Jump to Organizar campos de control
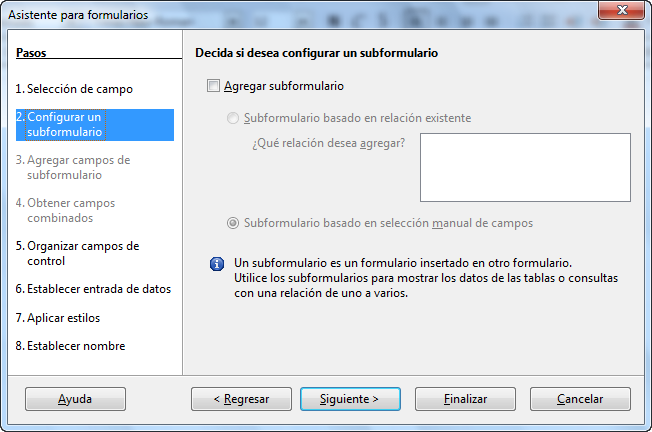The image size is (652, 432). pos(77,253)
